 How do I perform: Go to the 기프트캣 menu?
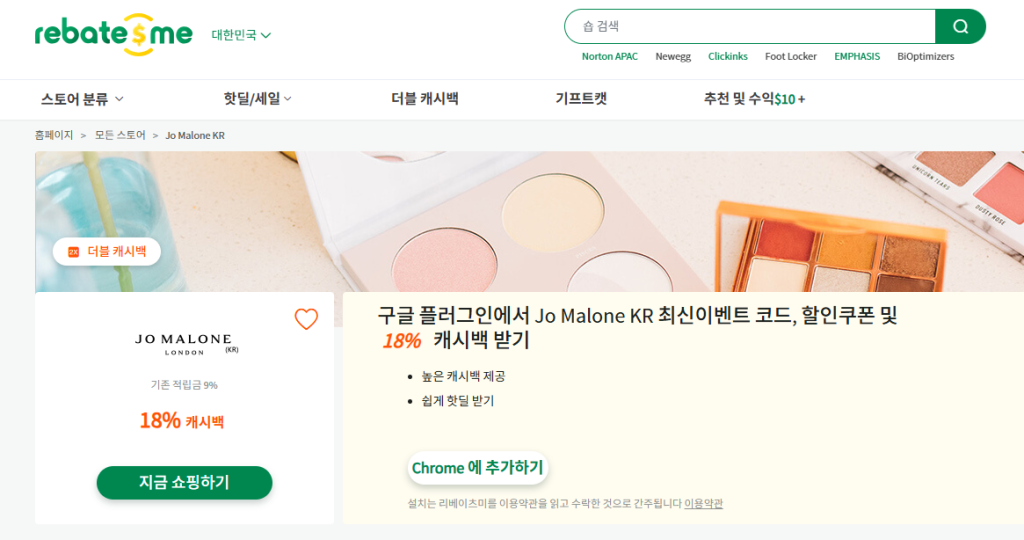click(581, 99)
